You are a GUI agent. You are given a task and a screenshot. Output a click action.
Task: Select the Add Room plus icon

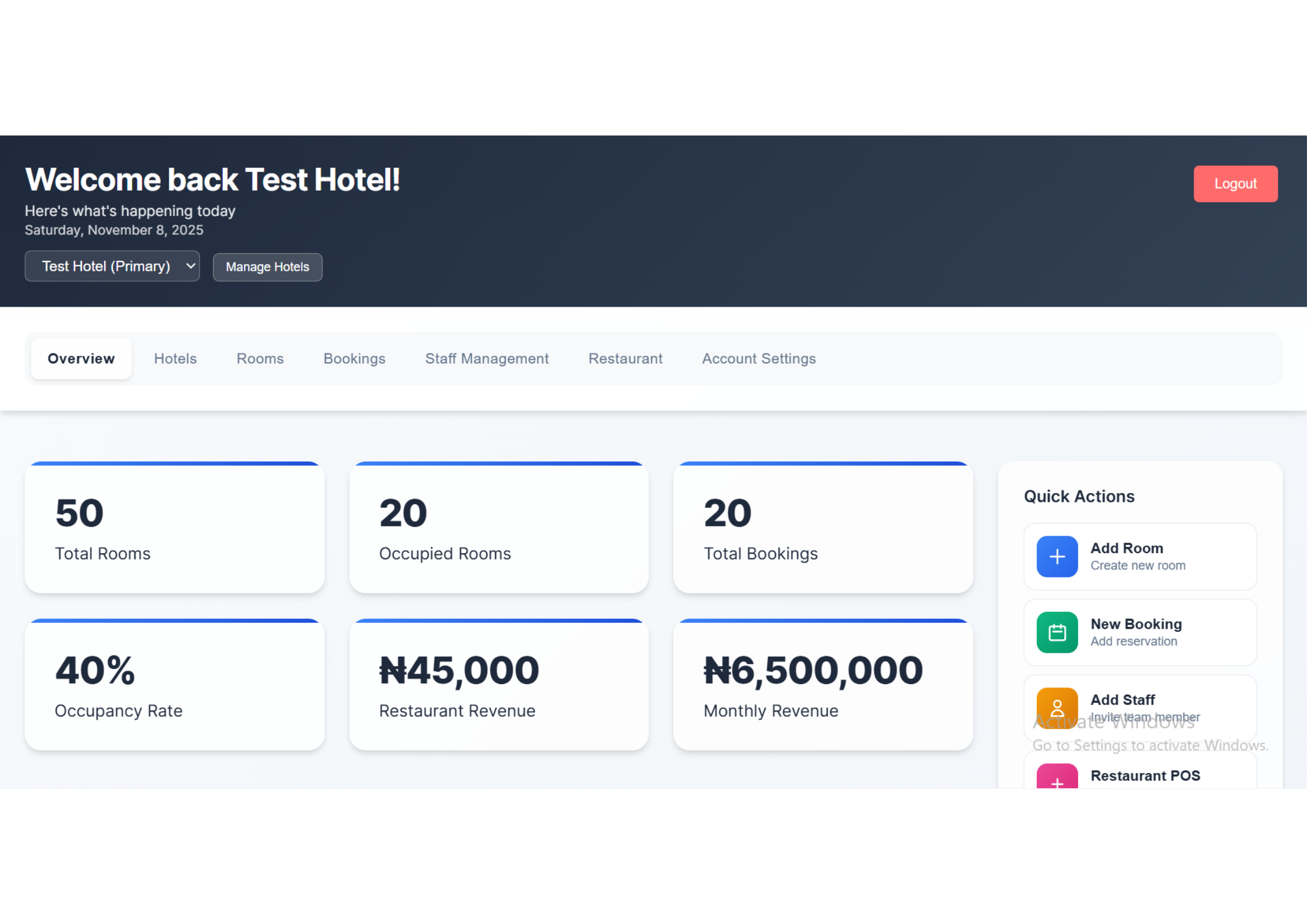[1057, 557]
